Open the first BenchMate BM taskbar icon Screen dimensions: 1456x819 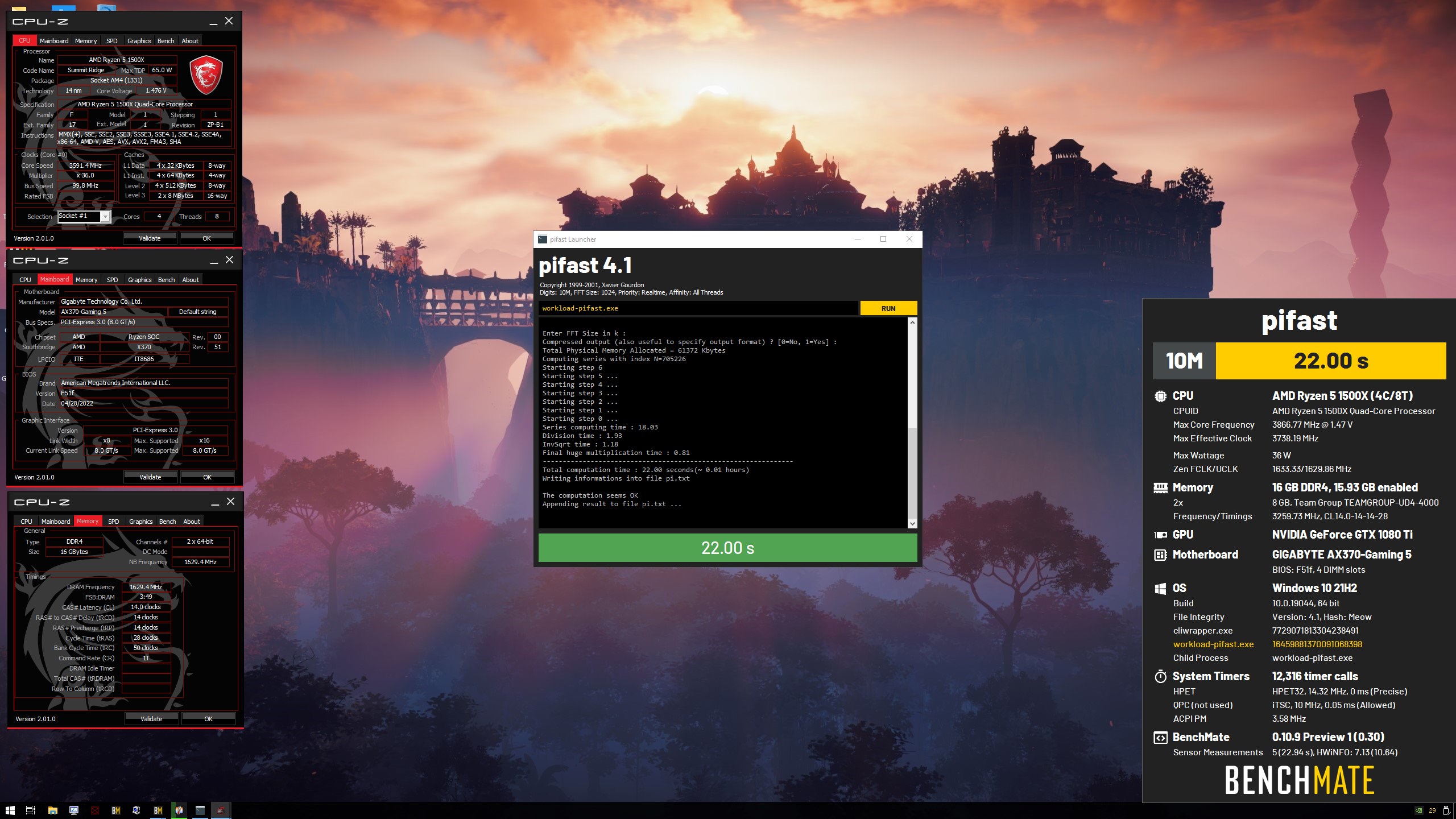tap(116, 810)
